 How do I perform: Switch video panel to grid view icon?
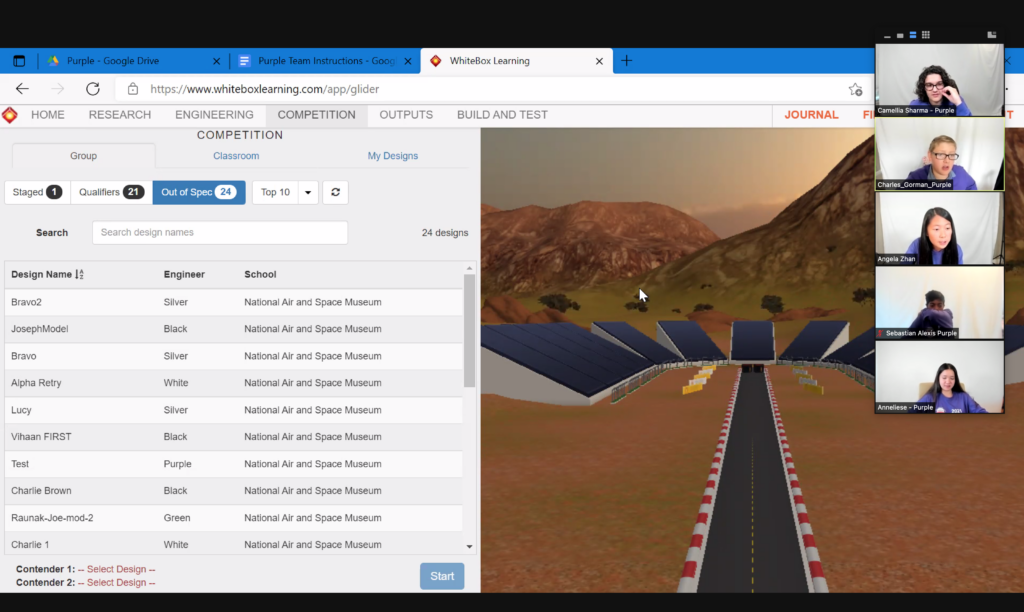925,35
